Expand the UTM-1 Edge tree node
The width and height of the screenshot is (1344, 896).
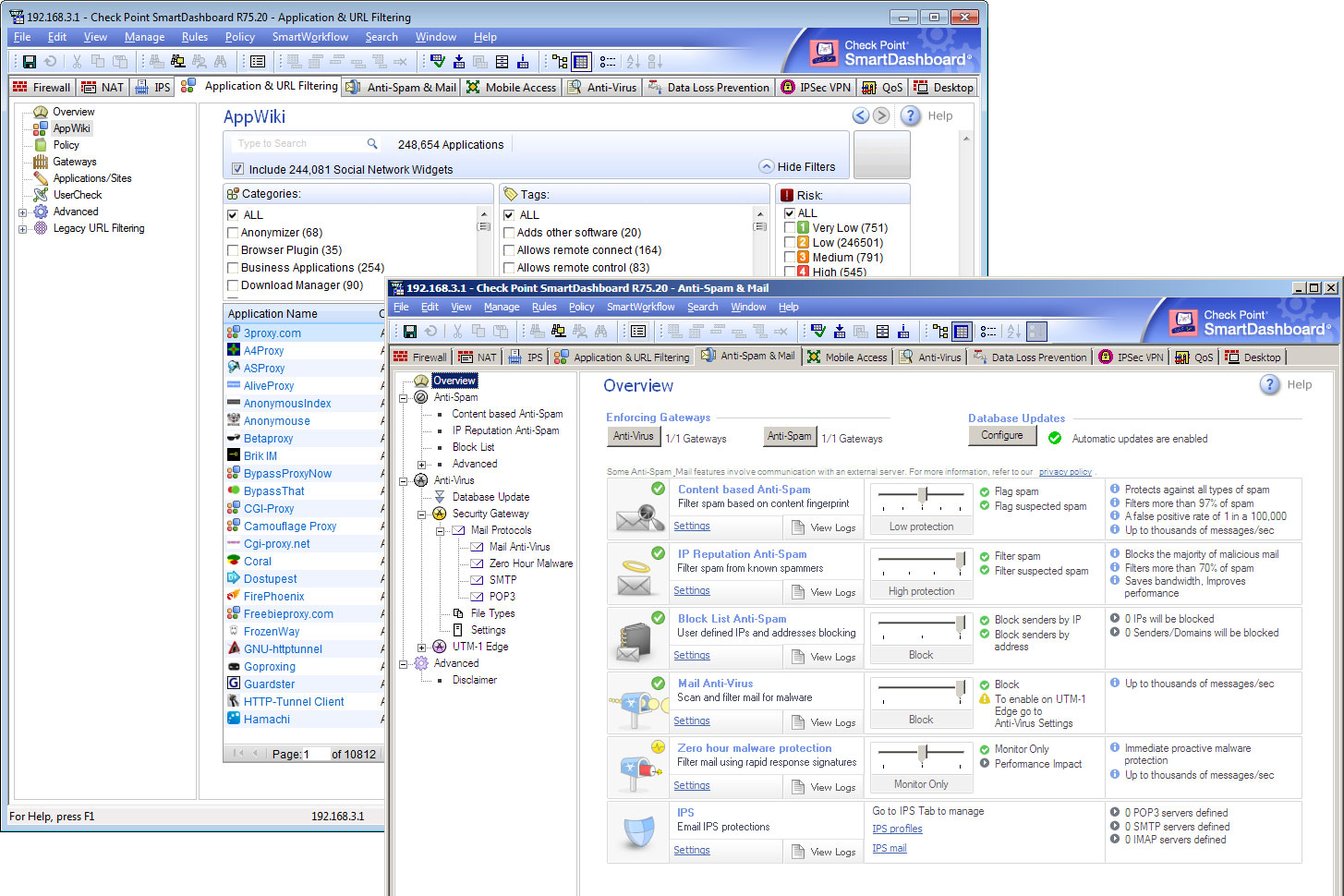point(422,648)
